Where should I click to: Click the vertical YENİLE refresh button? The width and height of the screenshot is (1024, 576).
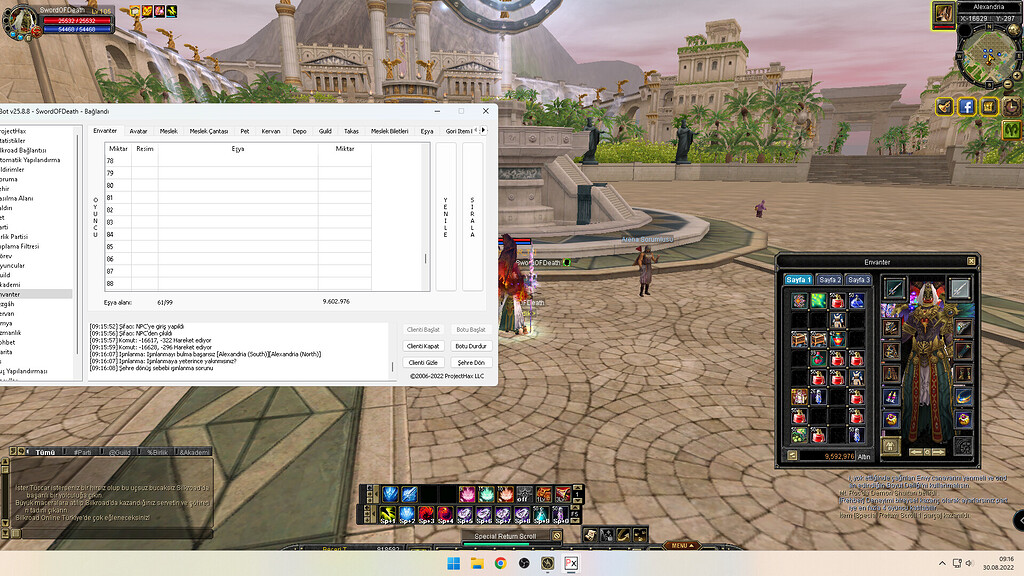pos(445,216)
